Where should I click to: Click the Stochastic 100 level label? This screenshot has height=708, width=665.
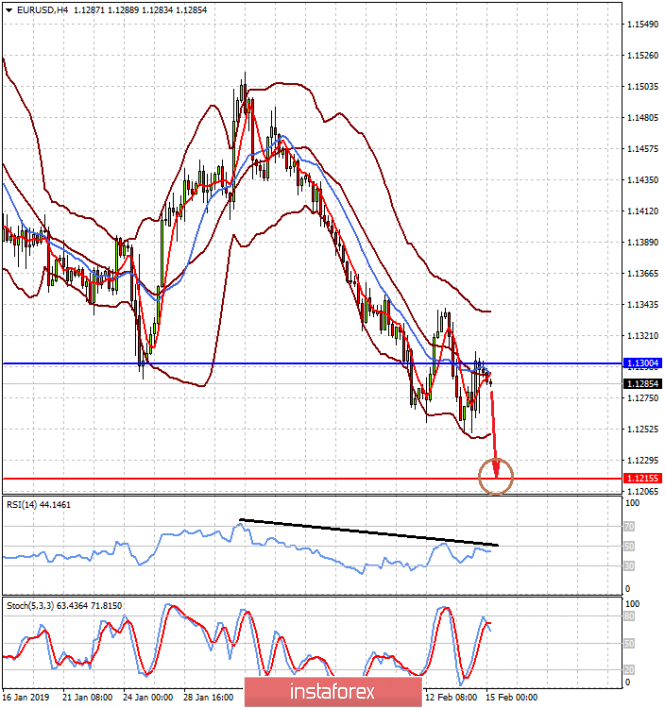click(x=632, y=605)
